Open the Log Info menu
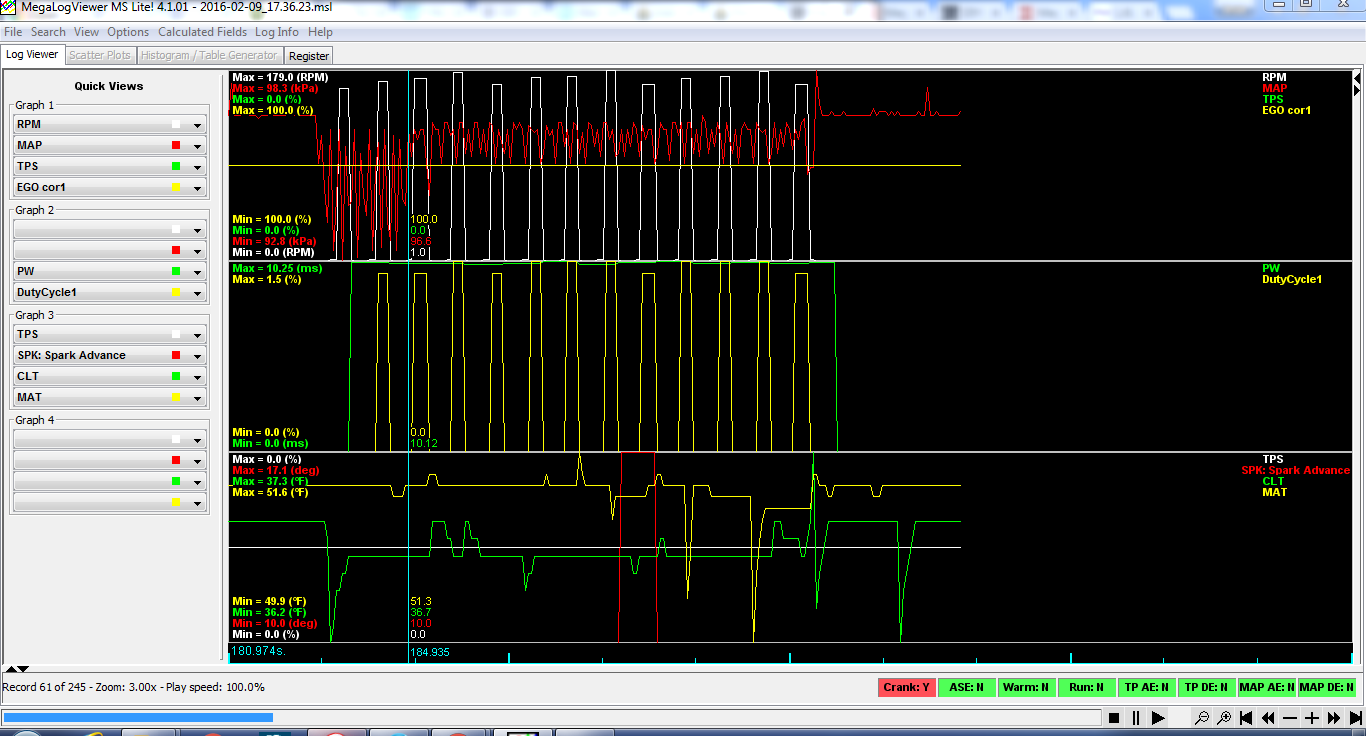The height and width of the screenshot is (736, 1366). pos(279,32)
